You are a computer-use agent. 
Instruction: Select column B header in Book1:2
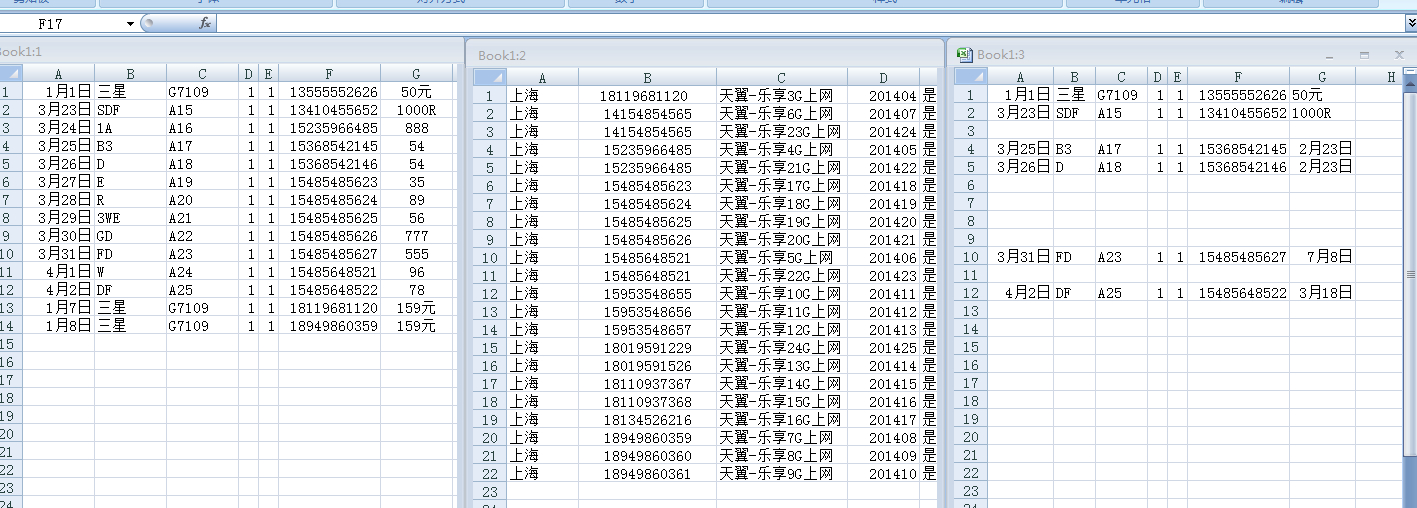(x=647, y=78)
